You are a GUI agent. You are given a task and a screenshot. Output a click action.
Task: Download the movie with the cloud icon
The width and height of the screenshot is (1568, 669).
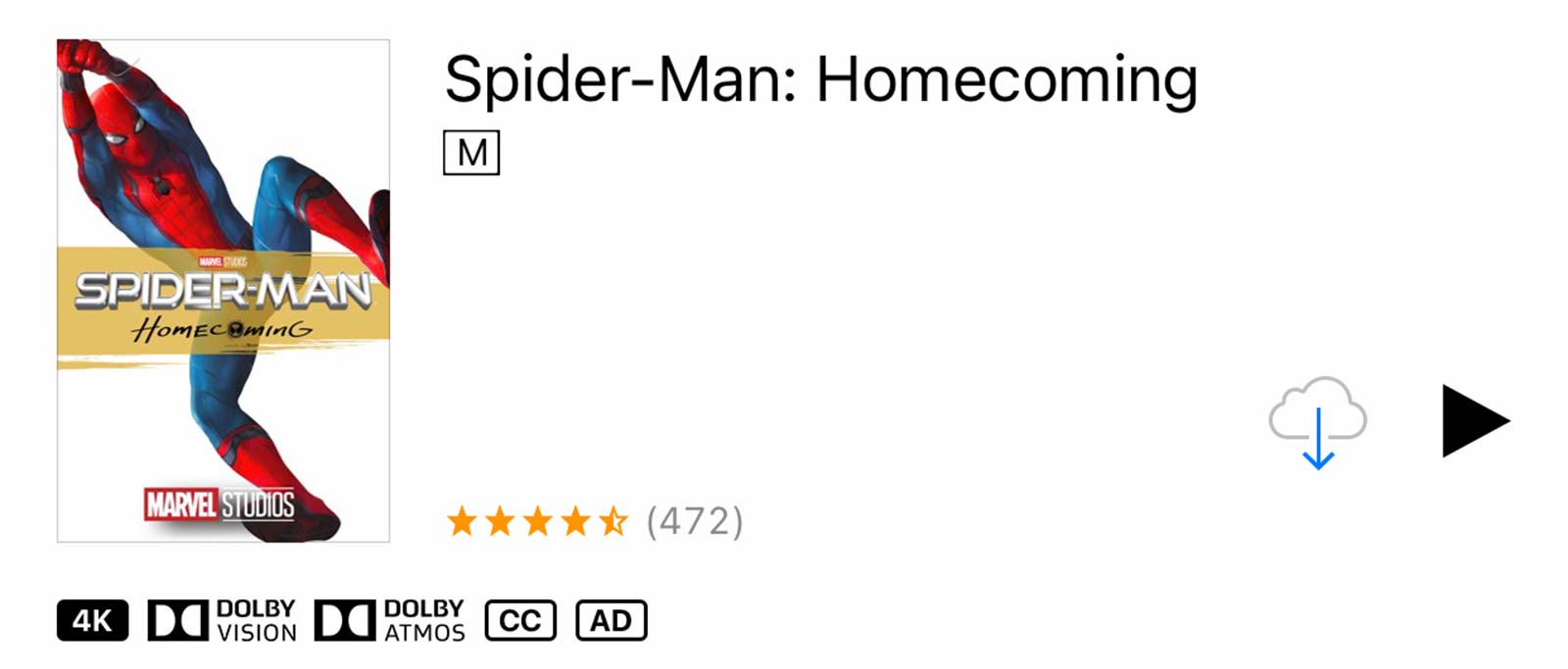[1318, 422]
